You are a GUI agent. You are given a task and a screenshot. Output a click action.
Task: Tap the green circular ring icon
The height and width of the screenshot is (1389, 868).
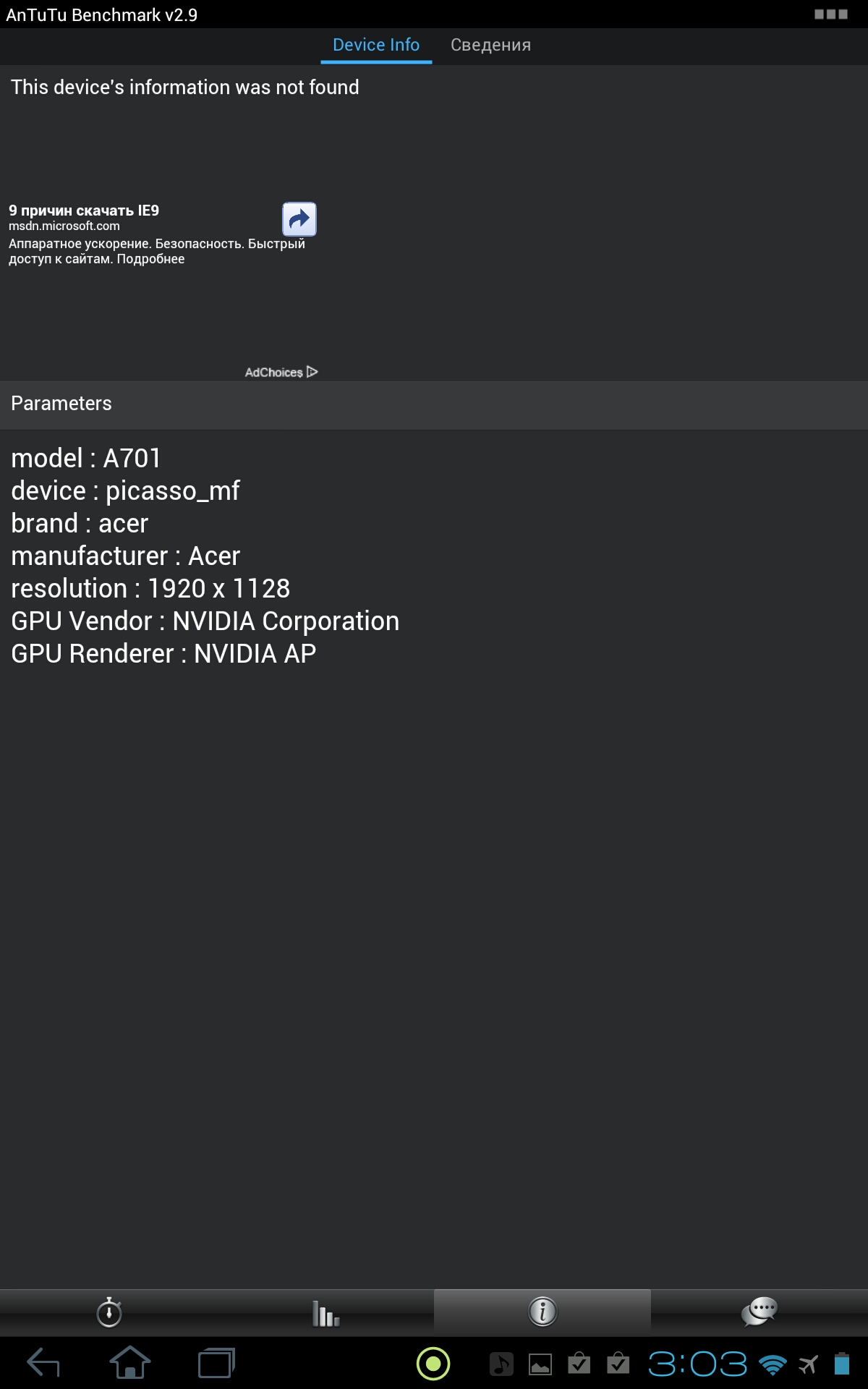[433, 1364]
